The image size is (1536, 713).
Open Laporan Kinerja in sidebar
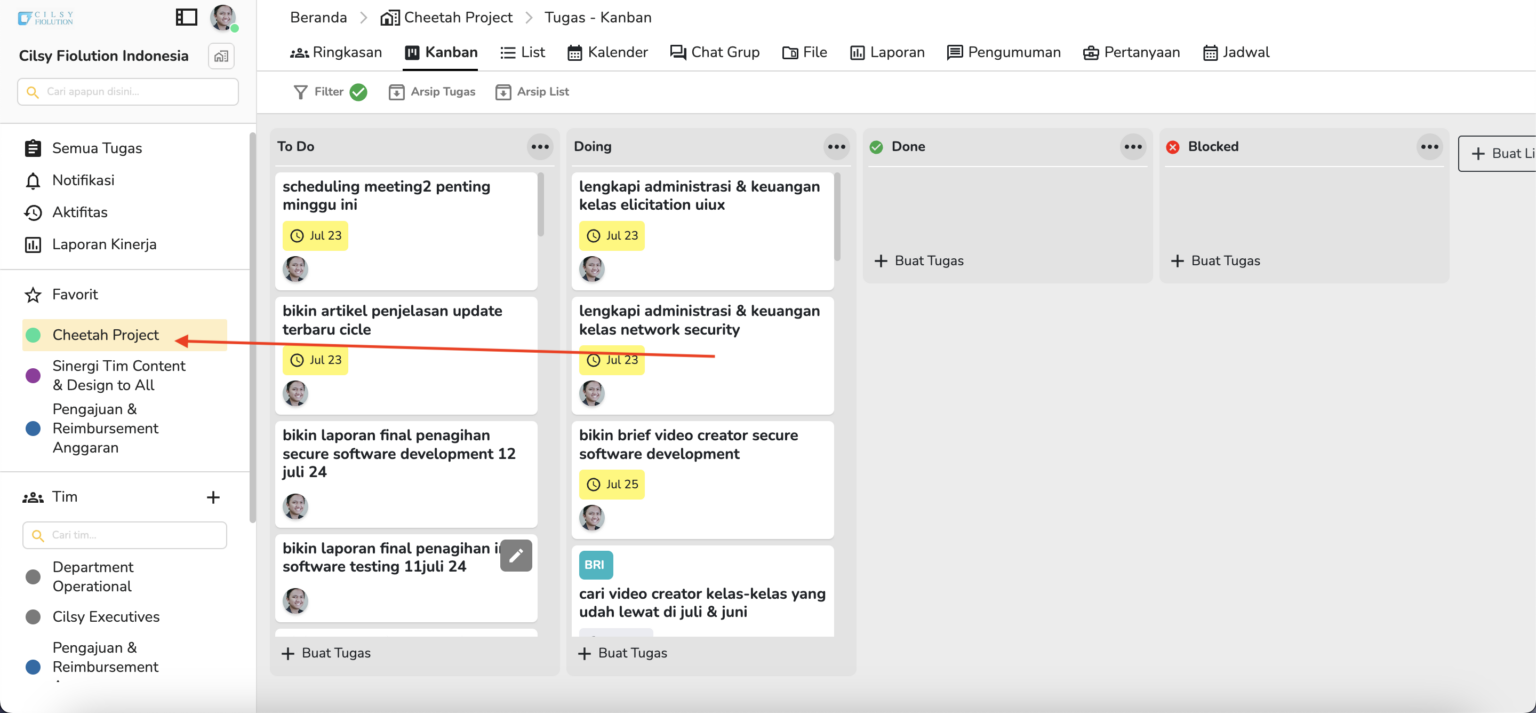coord(104,244)
